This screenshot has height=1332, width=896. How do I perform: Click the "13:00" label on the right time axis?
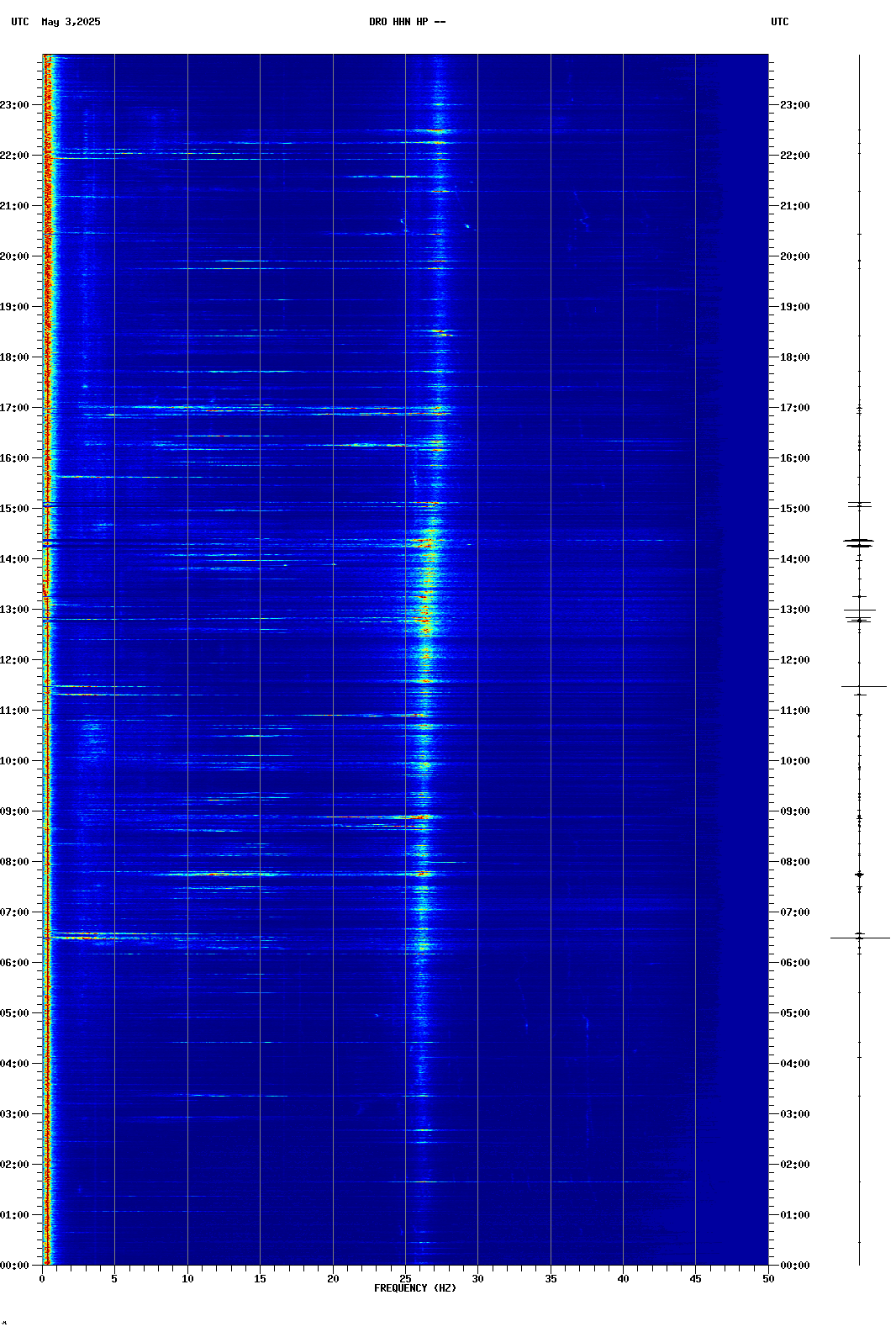click(x=795, y=610)
